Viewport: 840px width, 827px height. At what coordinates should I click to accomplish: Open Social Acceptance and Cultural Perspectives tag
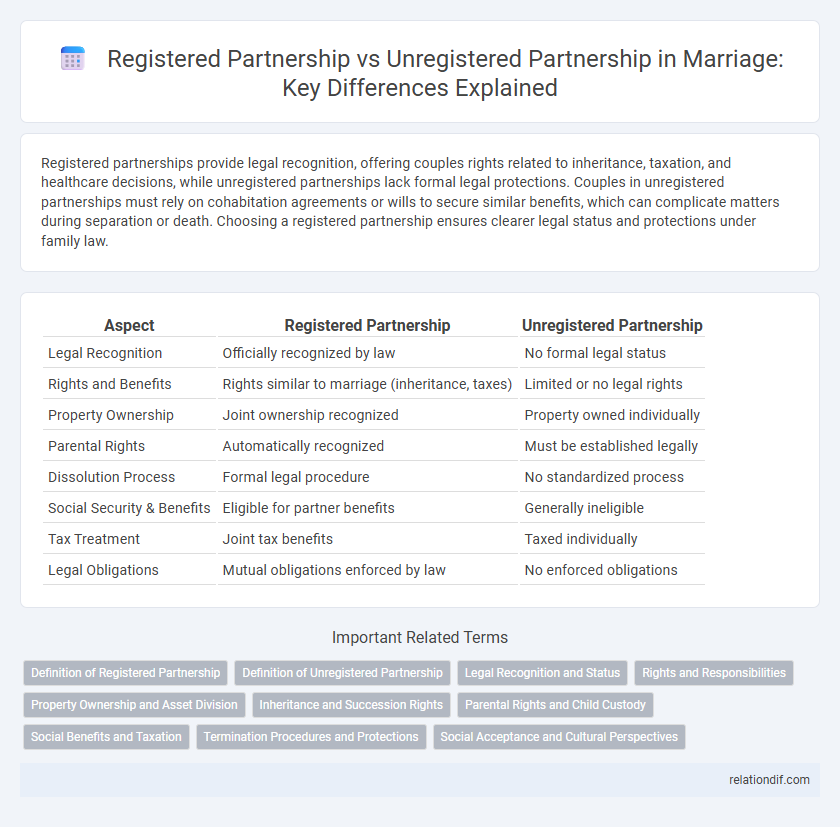click(x=559, y=737)
